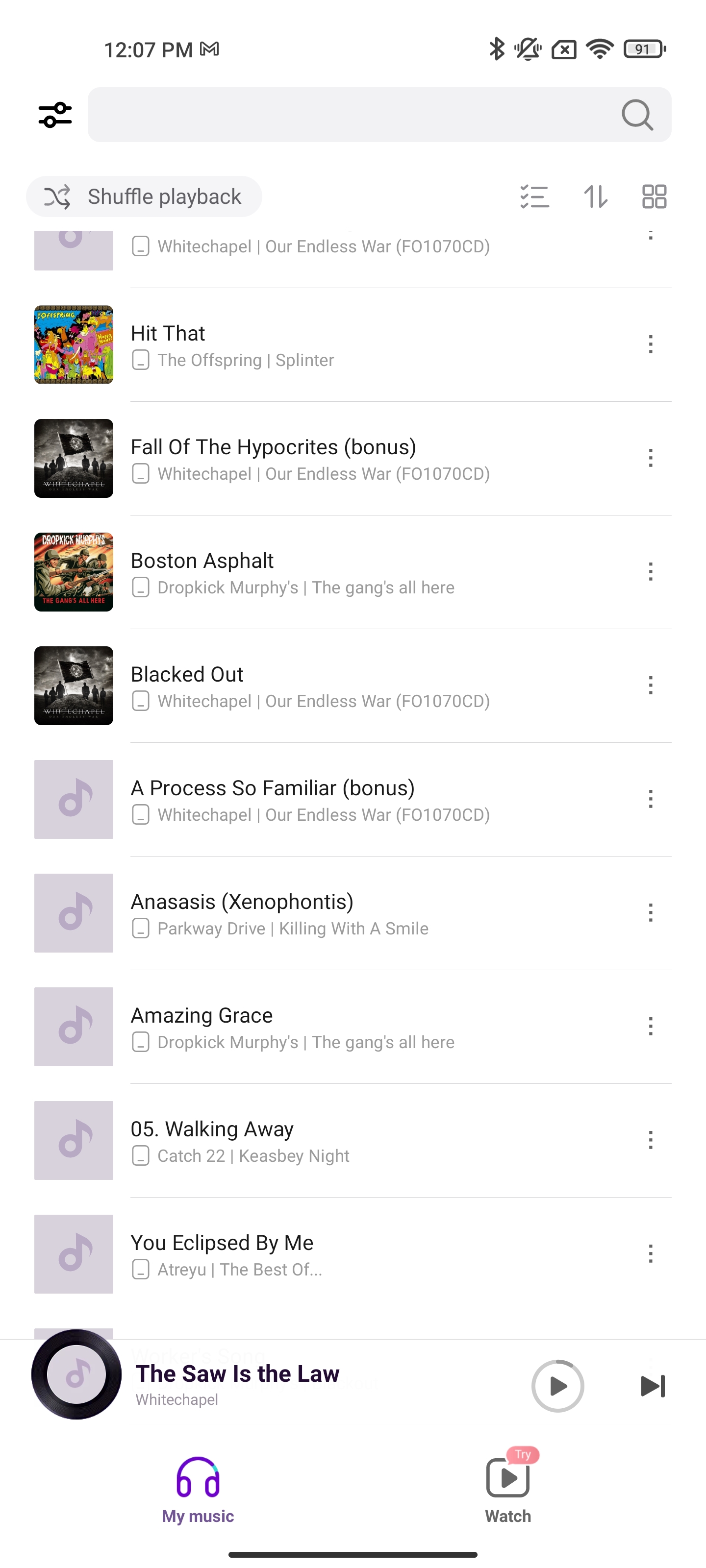Show options for Amazing Grace
The image size is (706, 1568).
pos(651,1026)
